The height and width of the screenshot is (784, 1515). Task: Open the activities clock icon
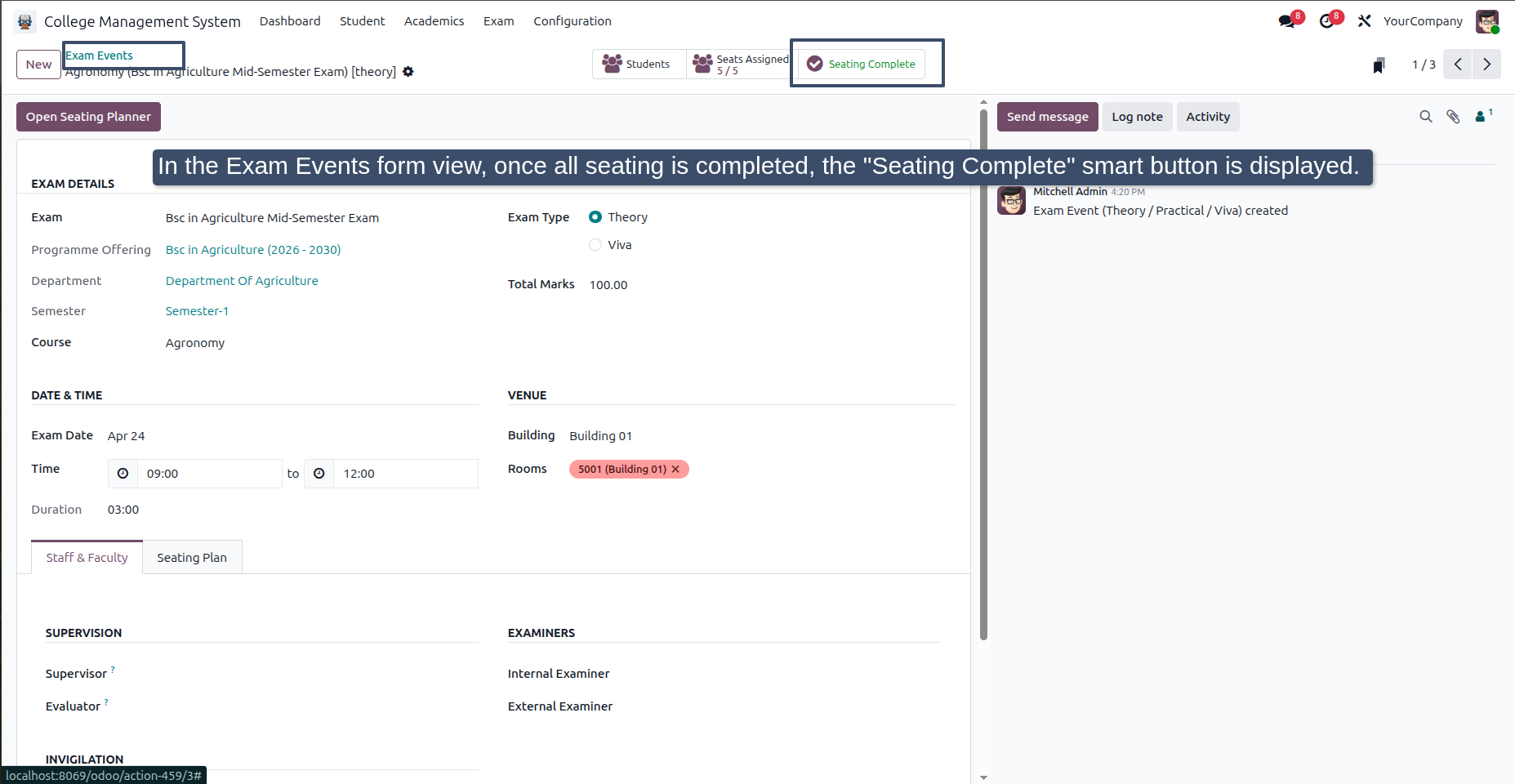[x=1327, y=21]
